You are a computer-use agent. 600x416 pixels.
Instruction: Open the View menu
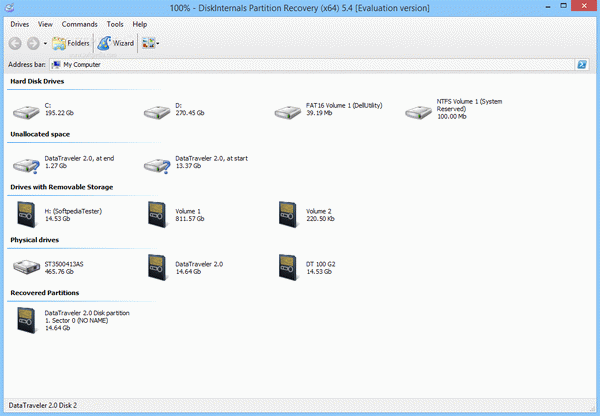click(x=45, y=24)
